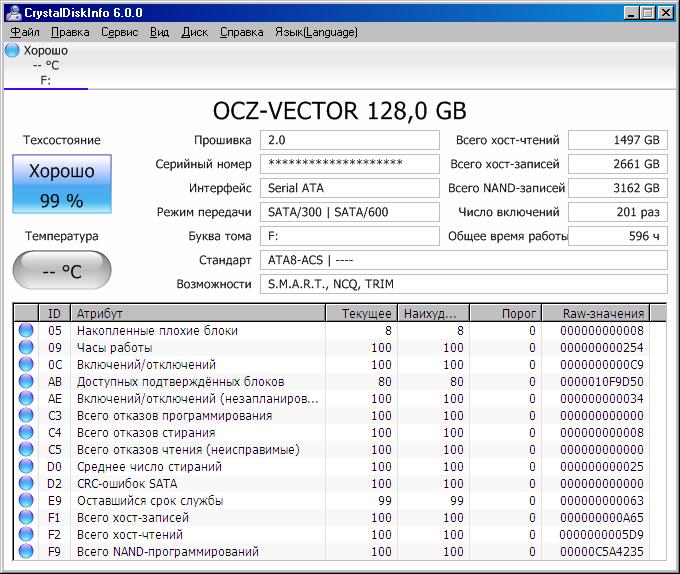680x574 pixels.
Task: Click status icon for attribute F2
Action: (x=26, y=534)
